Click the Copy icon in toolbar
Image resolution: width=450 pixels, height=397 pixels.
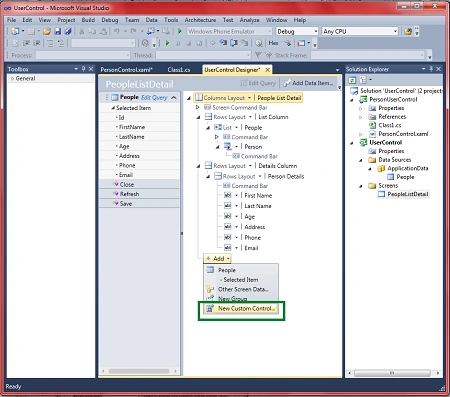(x=92, y=31)
